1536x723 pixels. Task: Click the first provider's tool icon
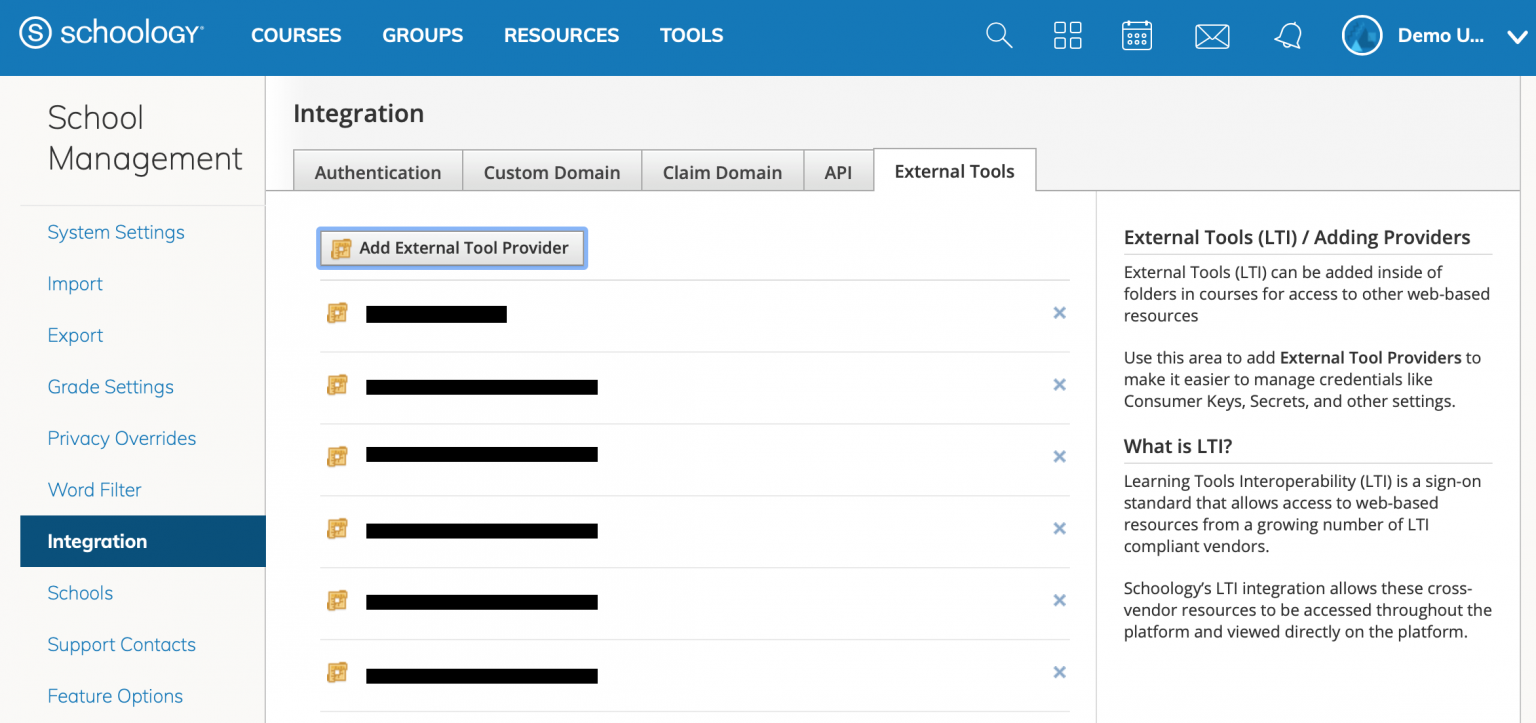pyautogui.click(x=338, y=313)
